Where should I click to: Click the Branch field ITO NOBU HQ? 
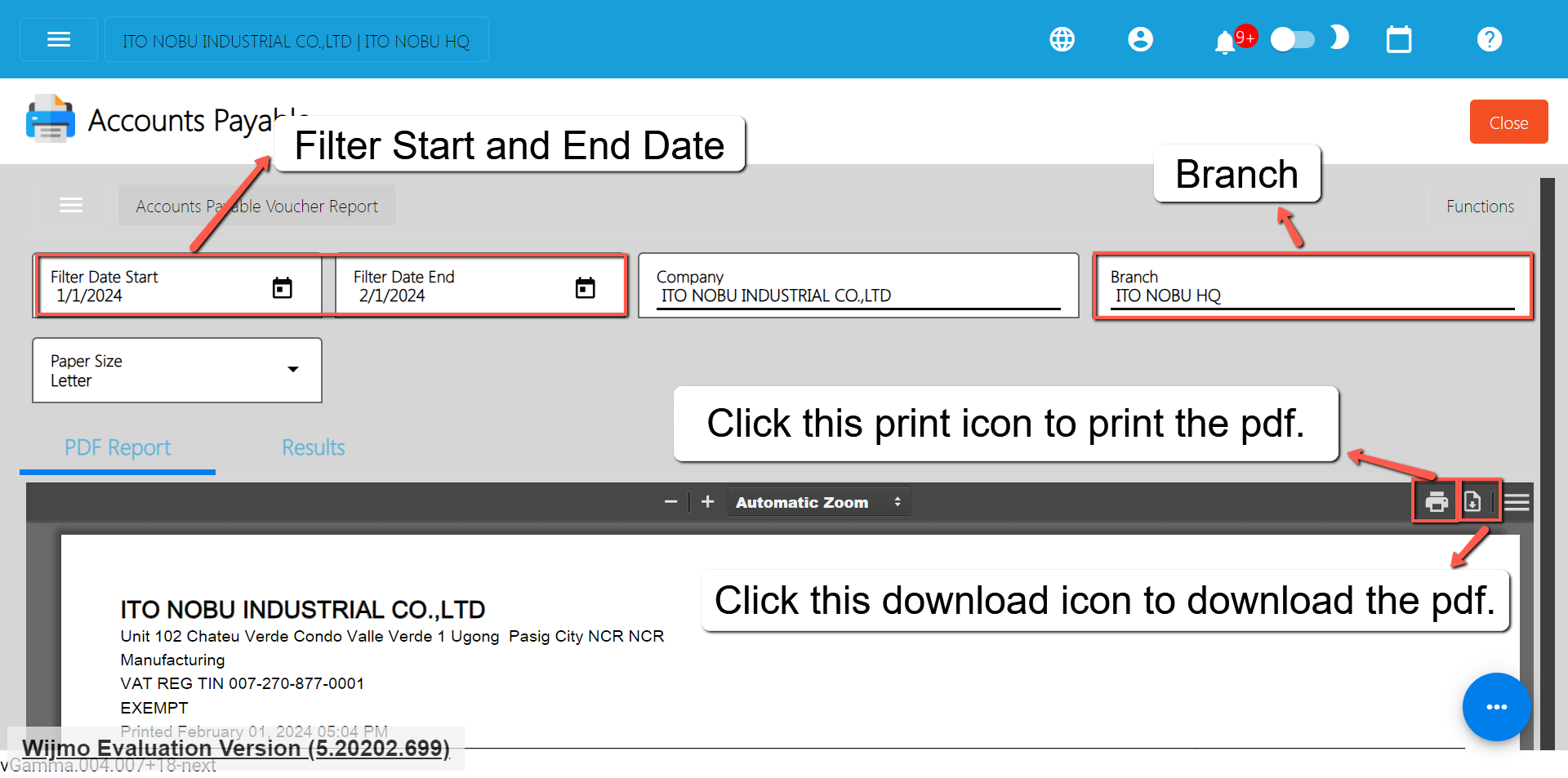[1312, 286]
